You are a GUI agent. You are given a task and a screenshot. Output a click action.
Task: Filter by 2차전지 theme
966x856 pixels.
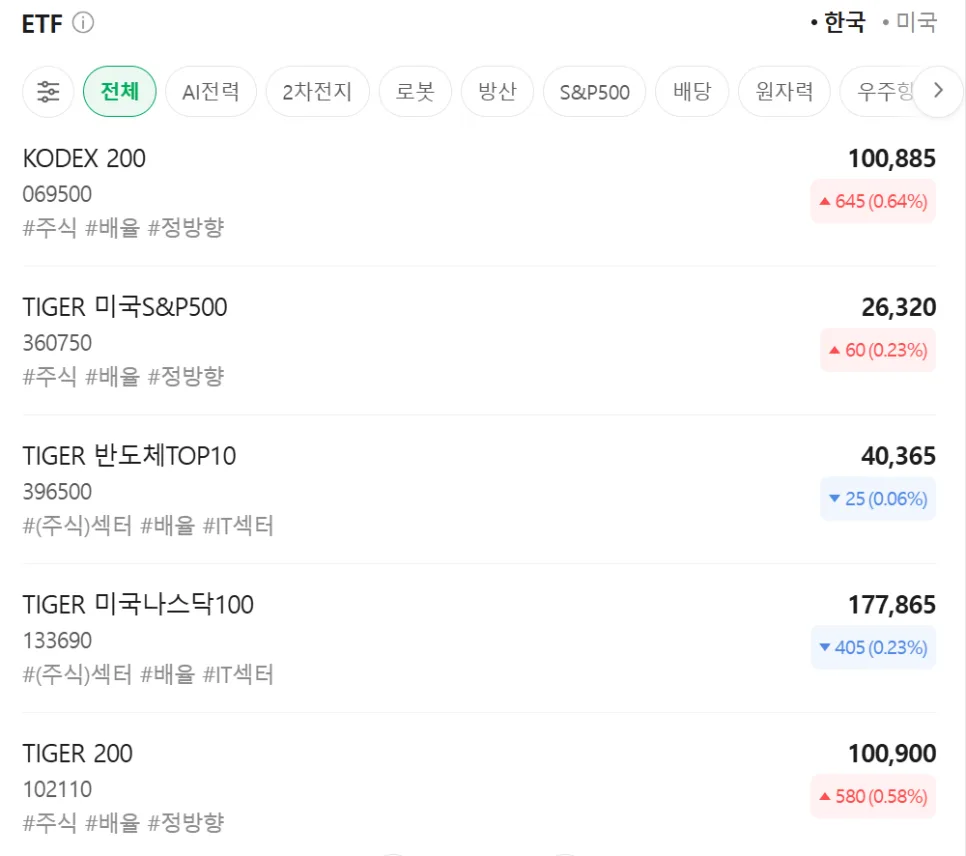coord(317,91)
